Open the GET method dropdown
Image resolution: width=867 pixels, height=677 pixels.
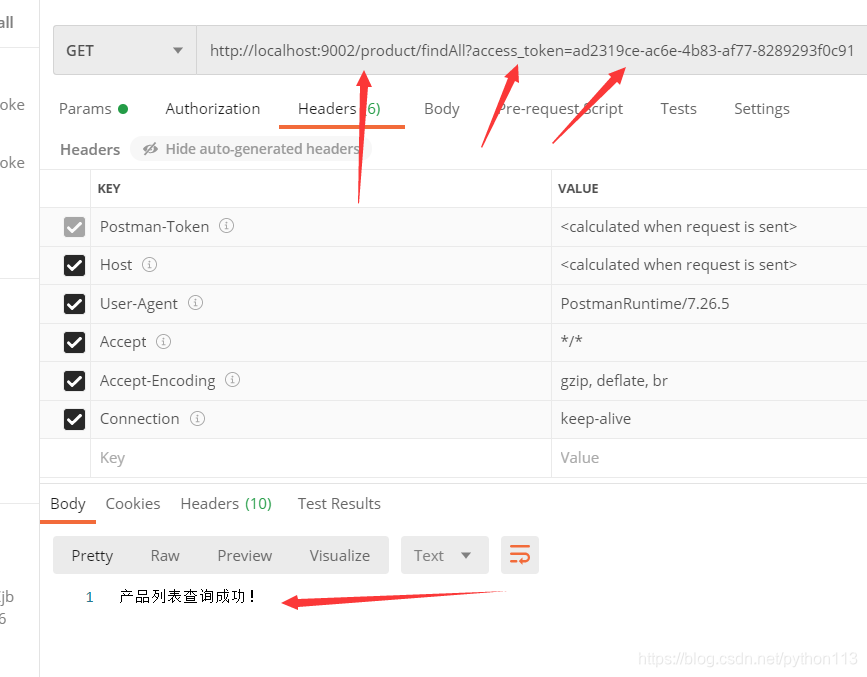coord(125,50)
